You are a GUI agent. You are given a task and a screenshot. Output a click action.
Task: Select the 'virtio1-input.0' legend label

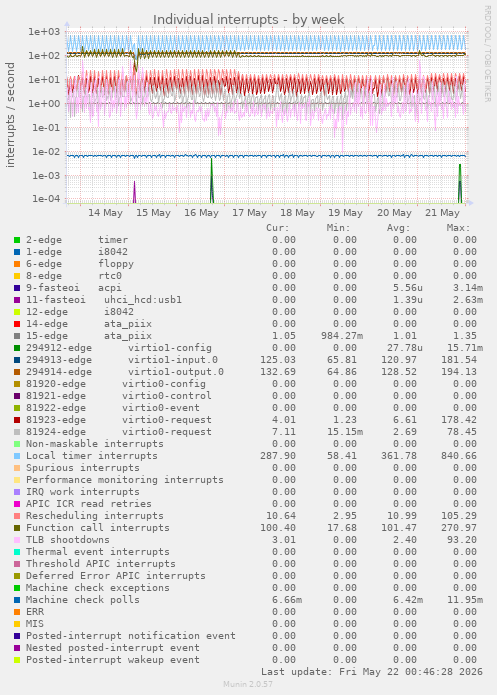(x=173, y=360)
